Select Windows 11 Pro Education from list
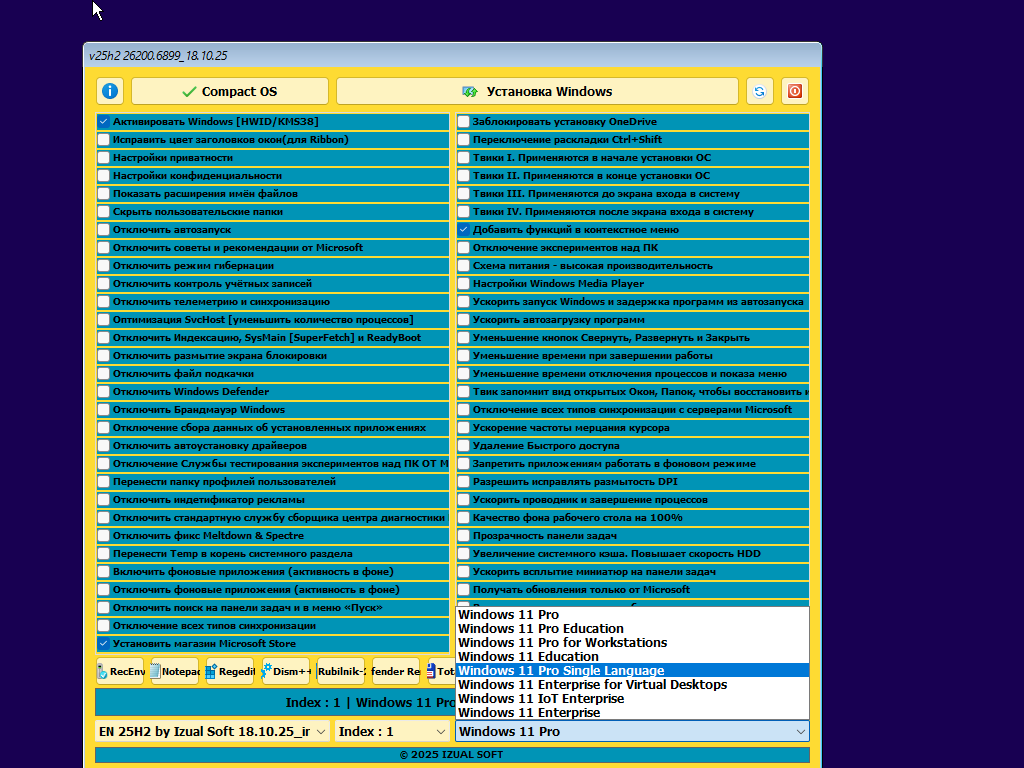Screen dimensions: 1024x768 pyautogui.click(x=541, y=629)
